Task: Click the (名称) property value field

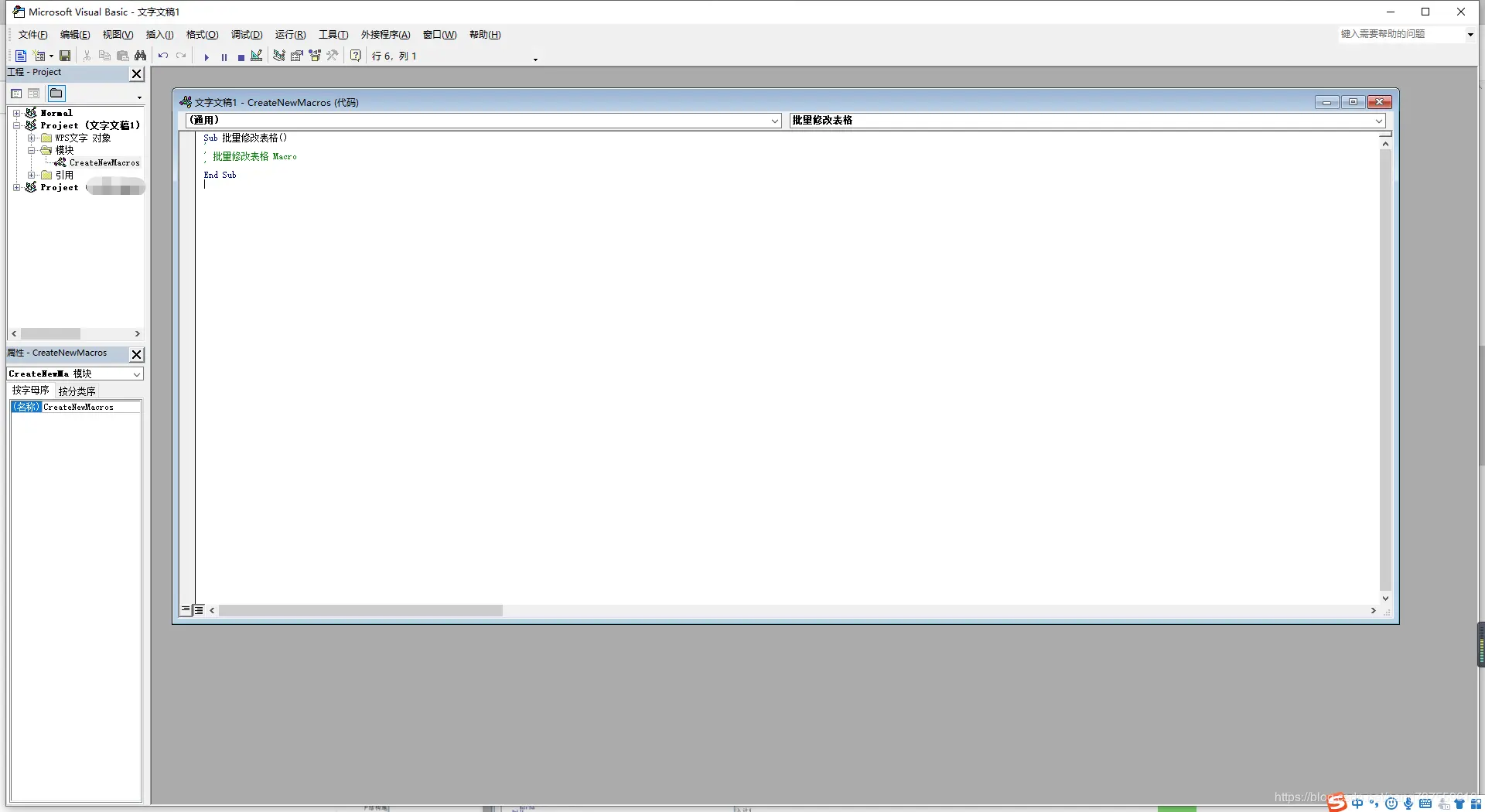Action: pyautogui.click(x=91, y=407)
